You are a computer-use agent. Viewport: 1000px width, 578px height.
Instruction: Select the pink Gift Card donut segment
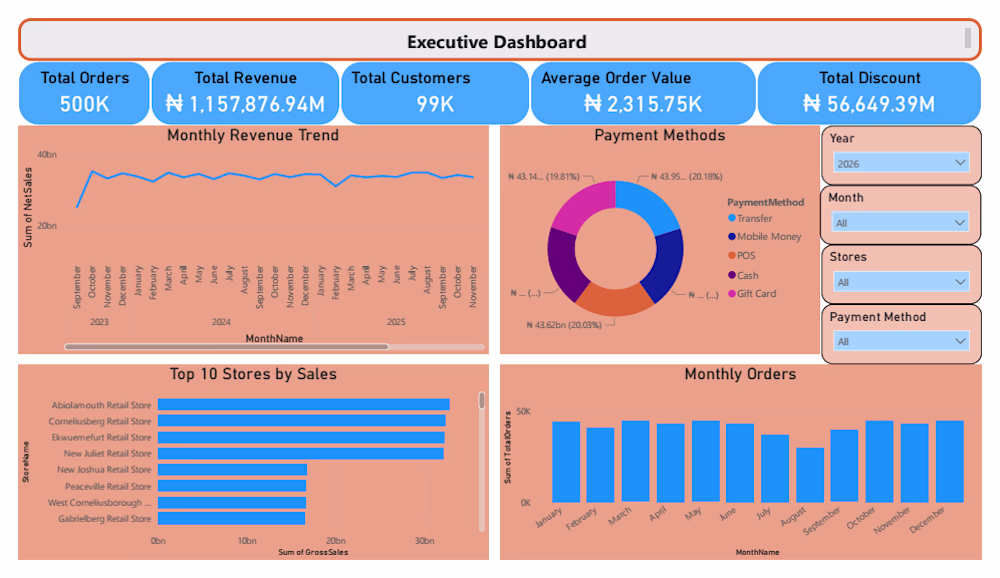pos(585,204)
